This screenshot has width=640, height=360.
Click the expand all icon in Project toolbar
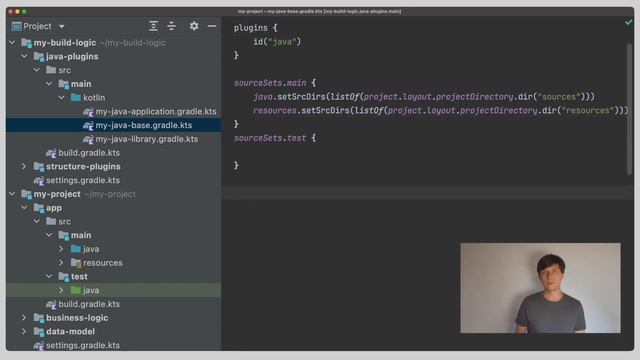pyautogui.click(x=153, y=26)
